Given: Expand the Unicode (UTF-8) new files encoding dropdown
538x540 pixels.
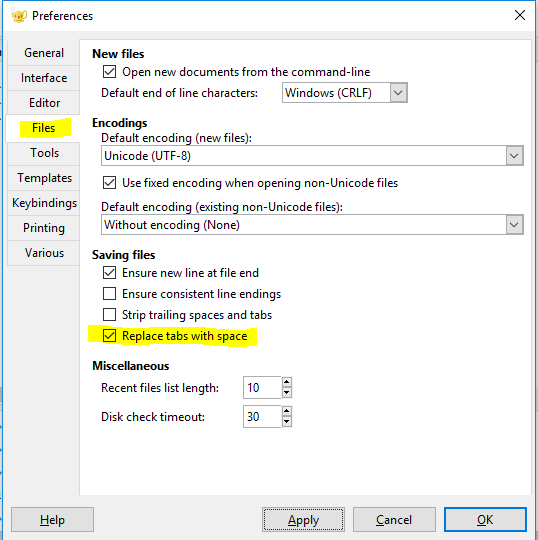Looking at the screenshot, I should 312,156.
